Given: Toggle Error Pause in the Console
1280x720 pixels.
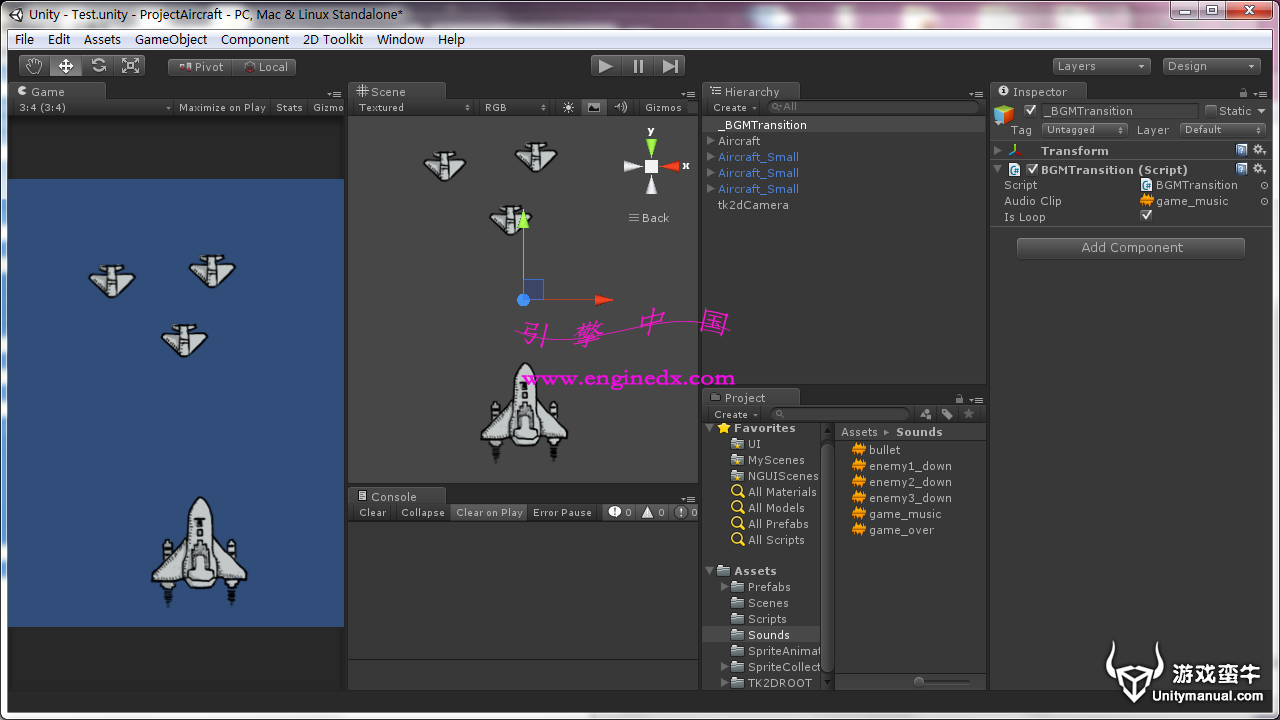Looking at the screenshot, I should (x=562, y=512).
